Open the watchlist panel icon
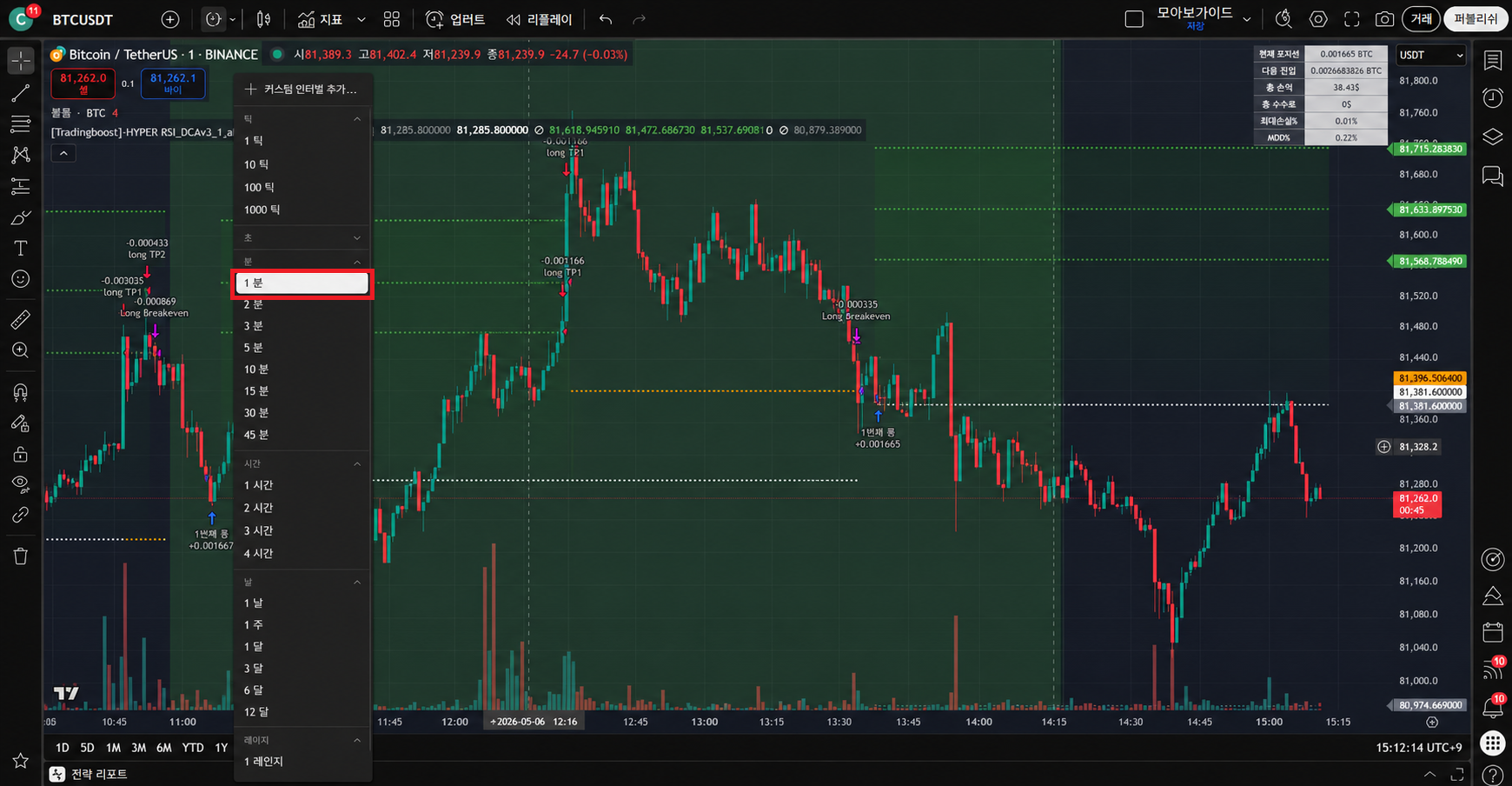1512x786 pixels. [x=1493, y=60]
